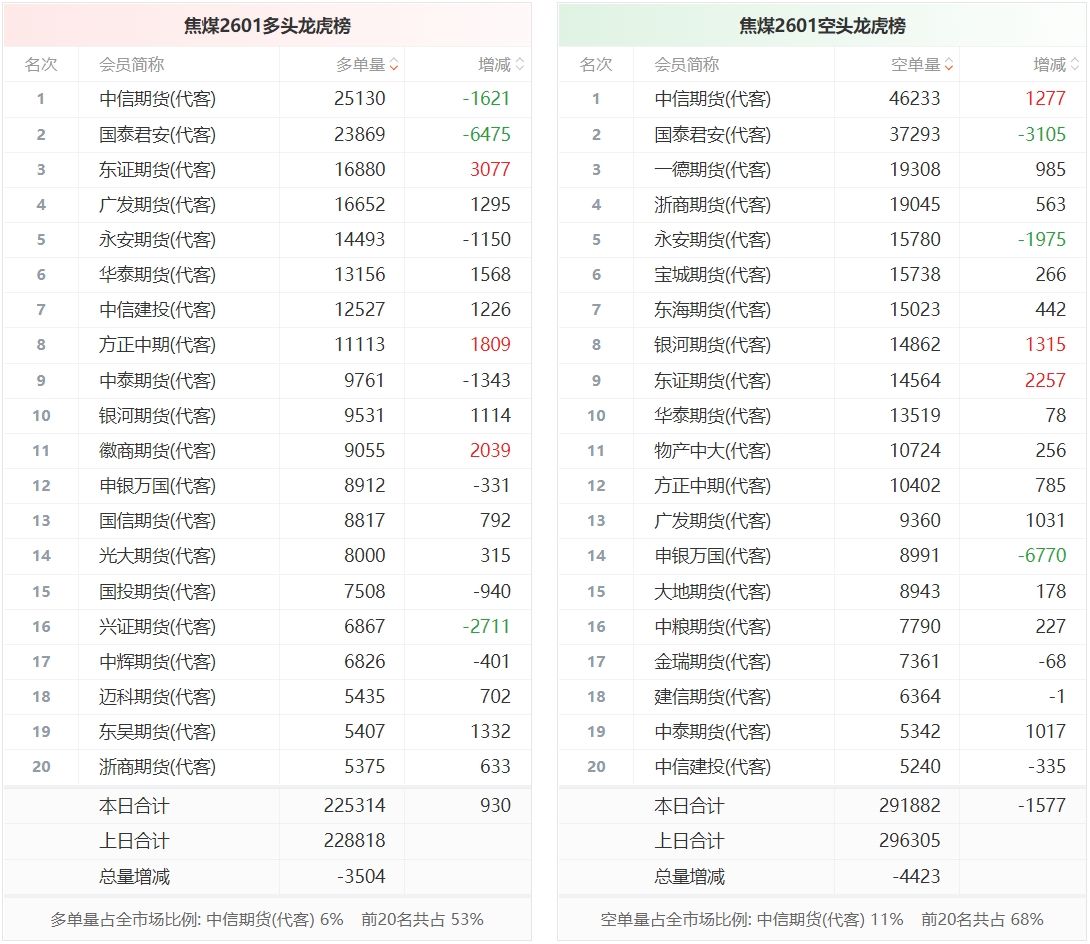The height and width of the screenshot is (944, 1090).
Task: Click 名次 header in long table
Action: [41, 65]
